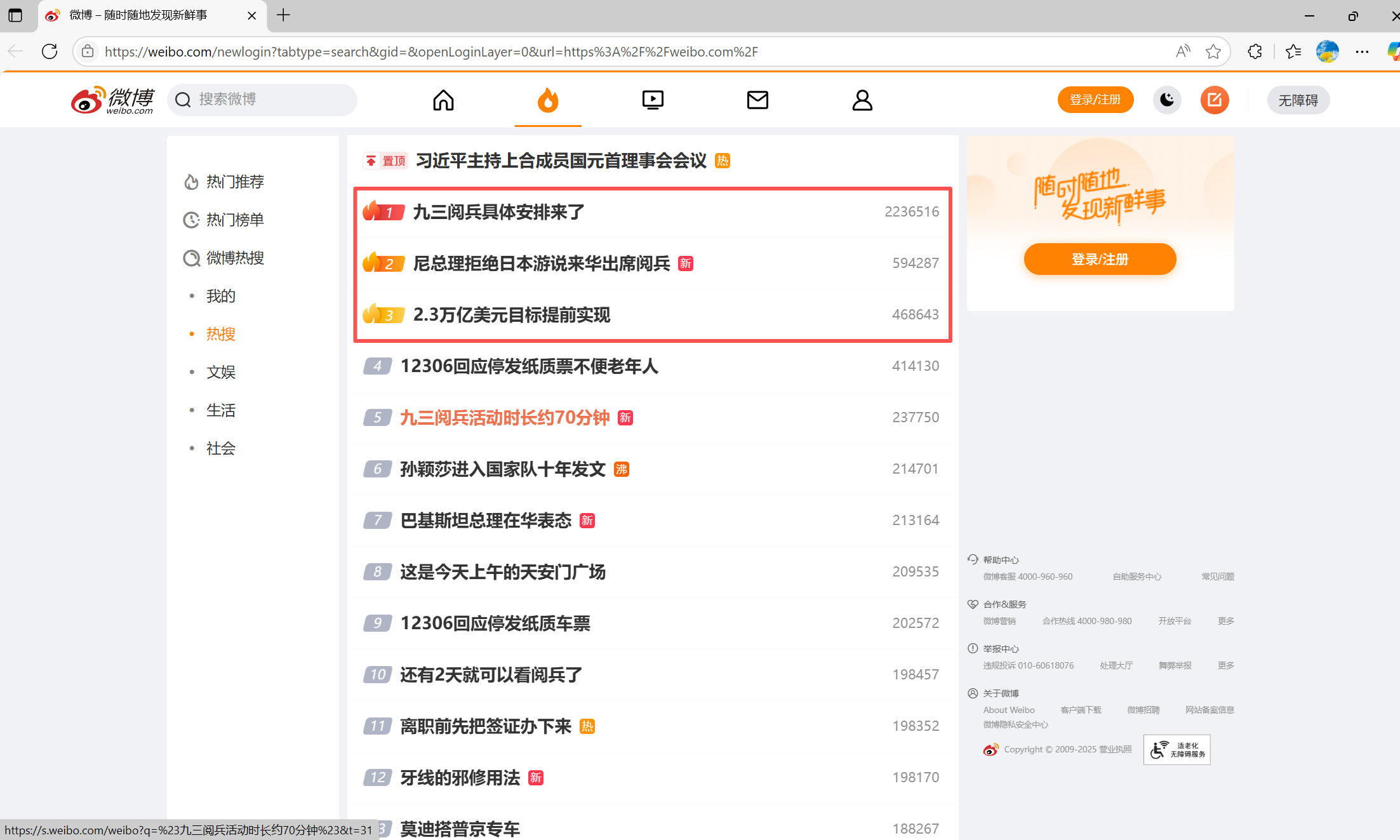Viewport: 1400px width, 840px height.
Task: Click the 适老化无障碍服务 badge
Action: 1177,750
